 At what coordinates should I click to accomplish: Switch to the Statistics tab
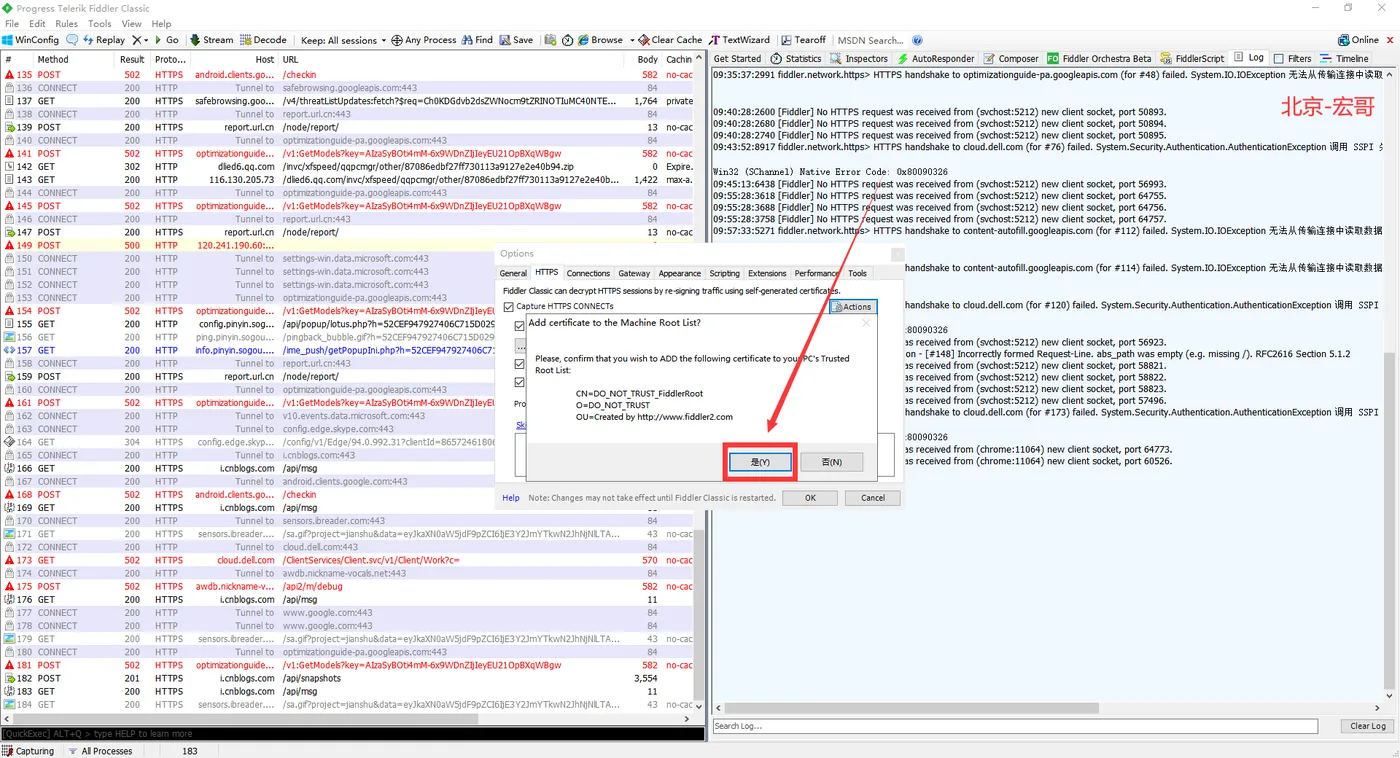(x=796, y=59)
